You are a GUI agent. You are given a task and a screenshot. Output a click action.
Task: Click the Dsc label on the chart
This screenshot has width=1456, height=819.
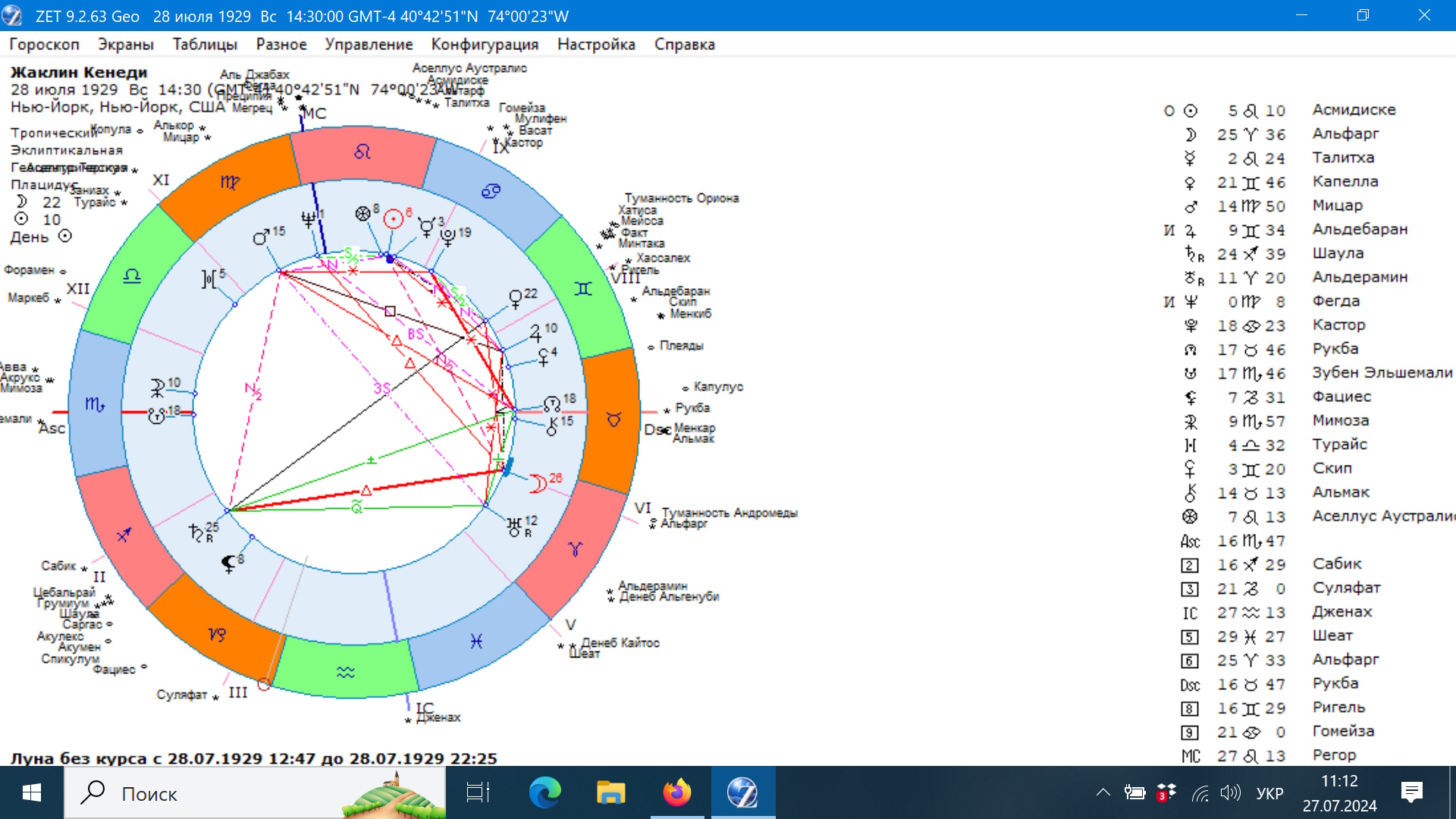[656, 430]
